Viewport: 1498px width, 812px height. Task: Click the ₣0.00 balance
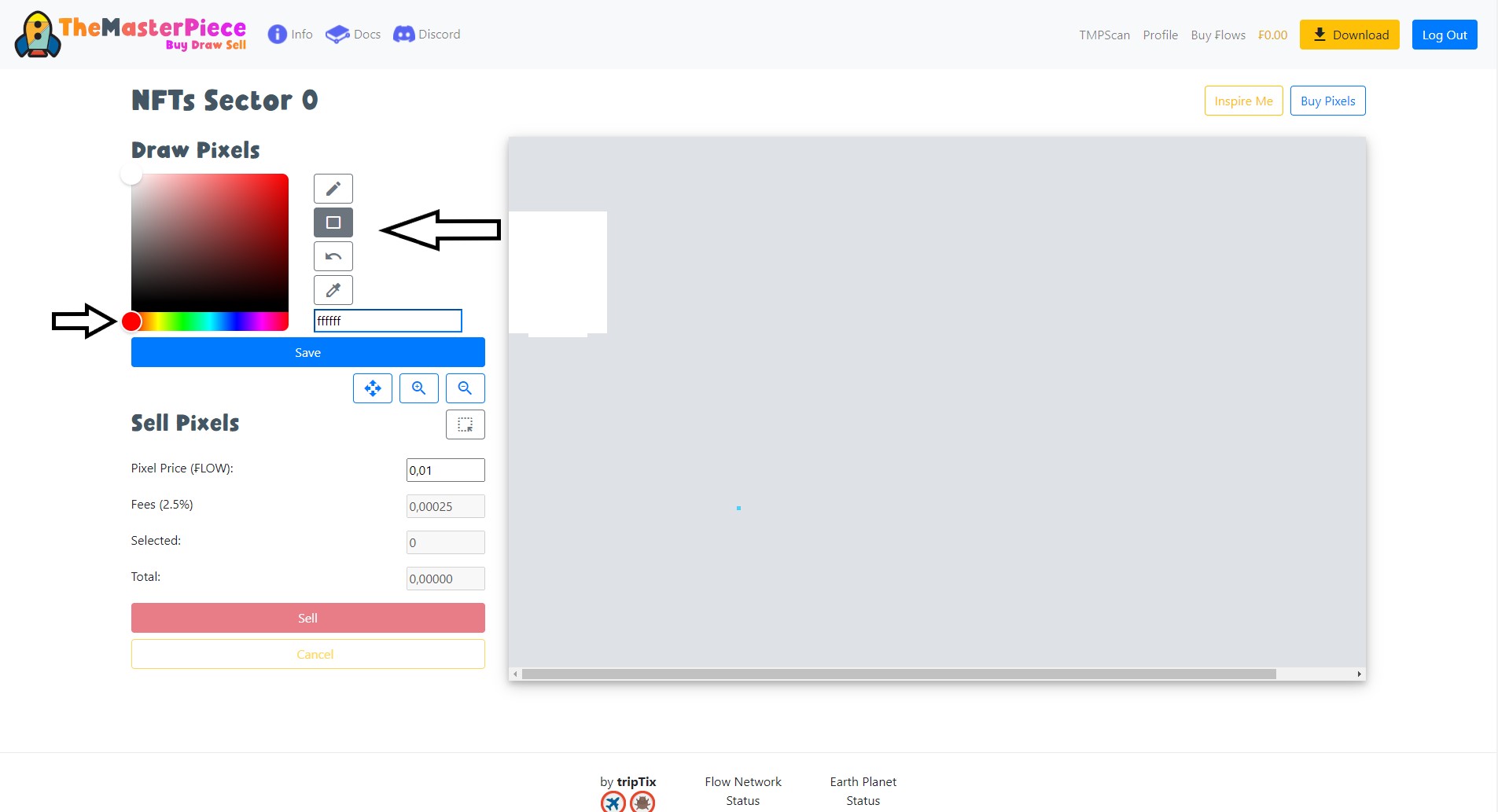coord(1272,35)
